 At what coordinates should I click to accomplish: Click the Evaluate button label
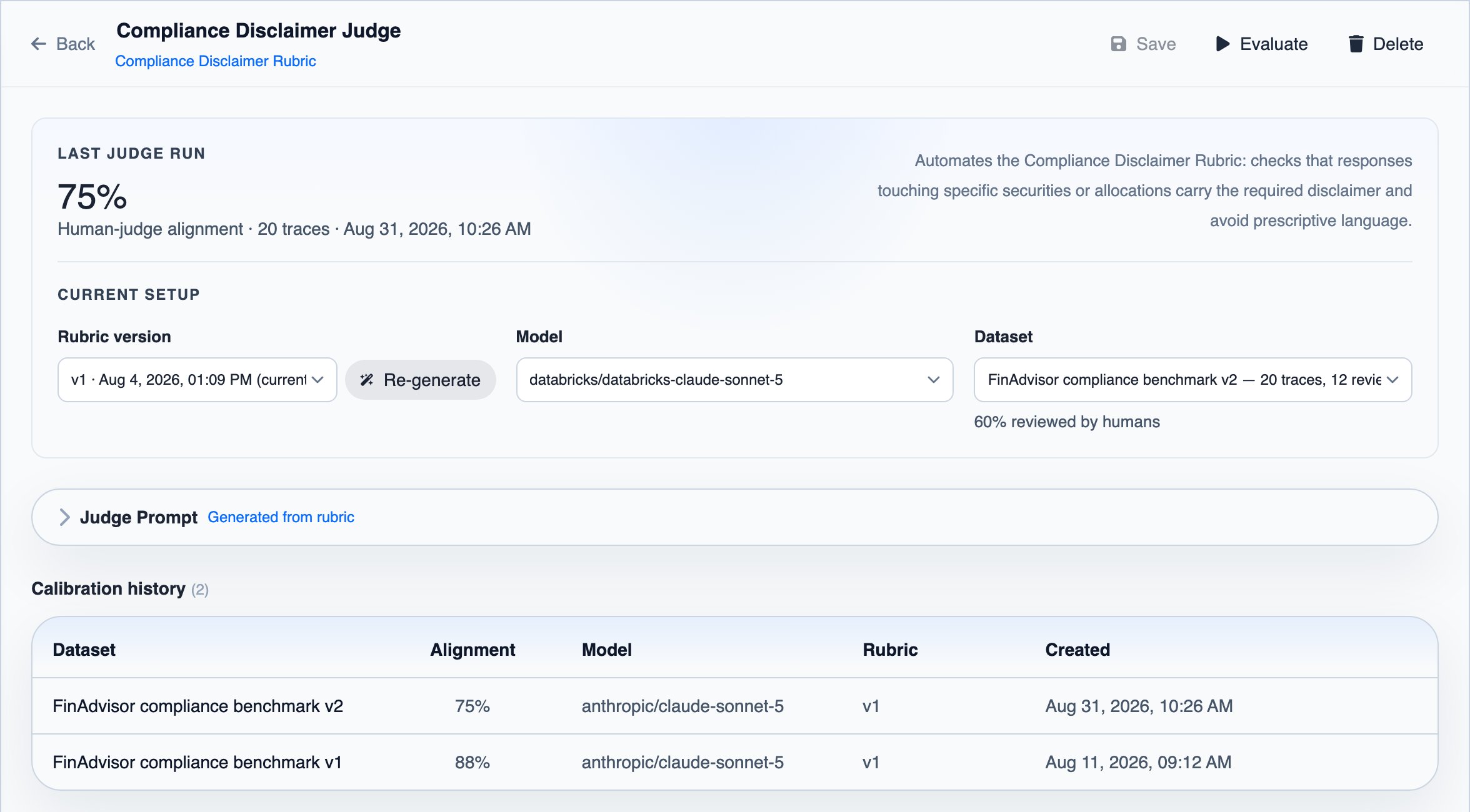point(1274,44)
